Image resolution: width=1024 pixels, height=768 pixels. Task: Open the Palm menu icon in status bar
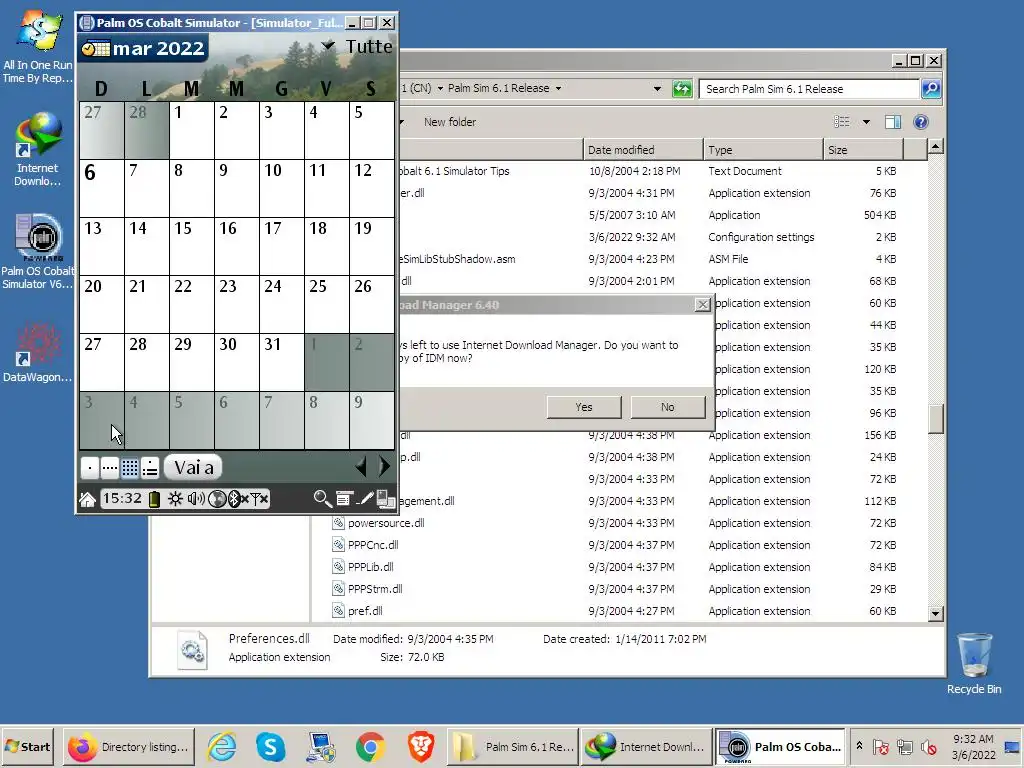pos(344,499)
